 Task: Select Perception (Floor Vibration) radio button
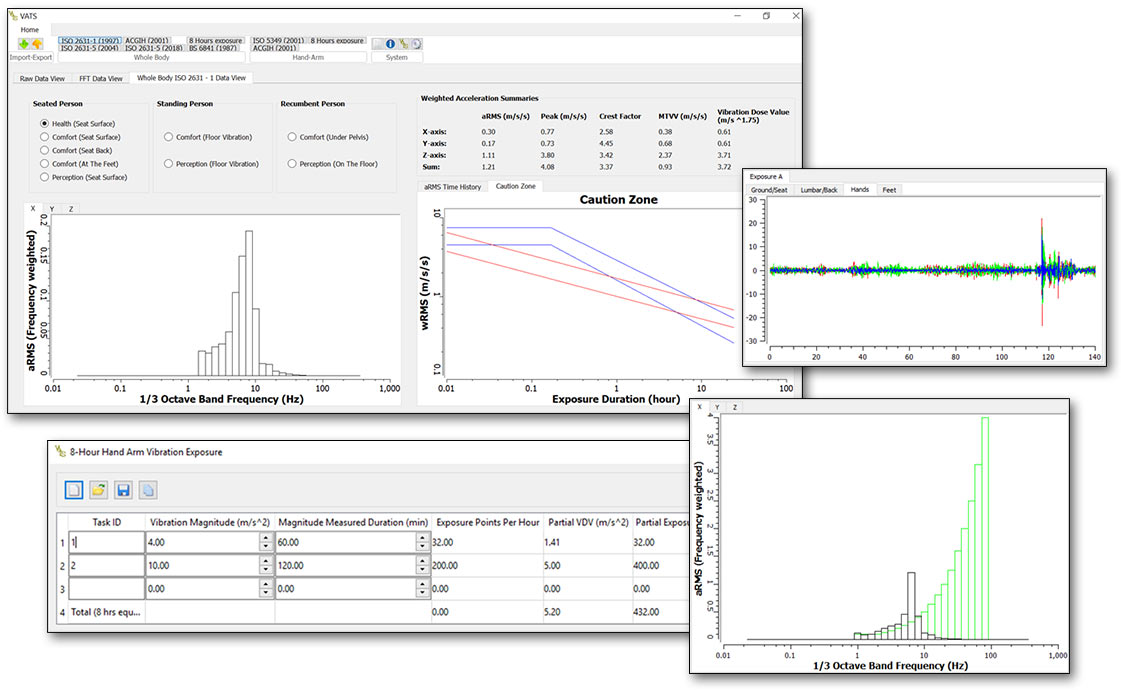tap(168, 164)
